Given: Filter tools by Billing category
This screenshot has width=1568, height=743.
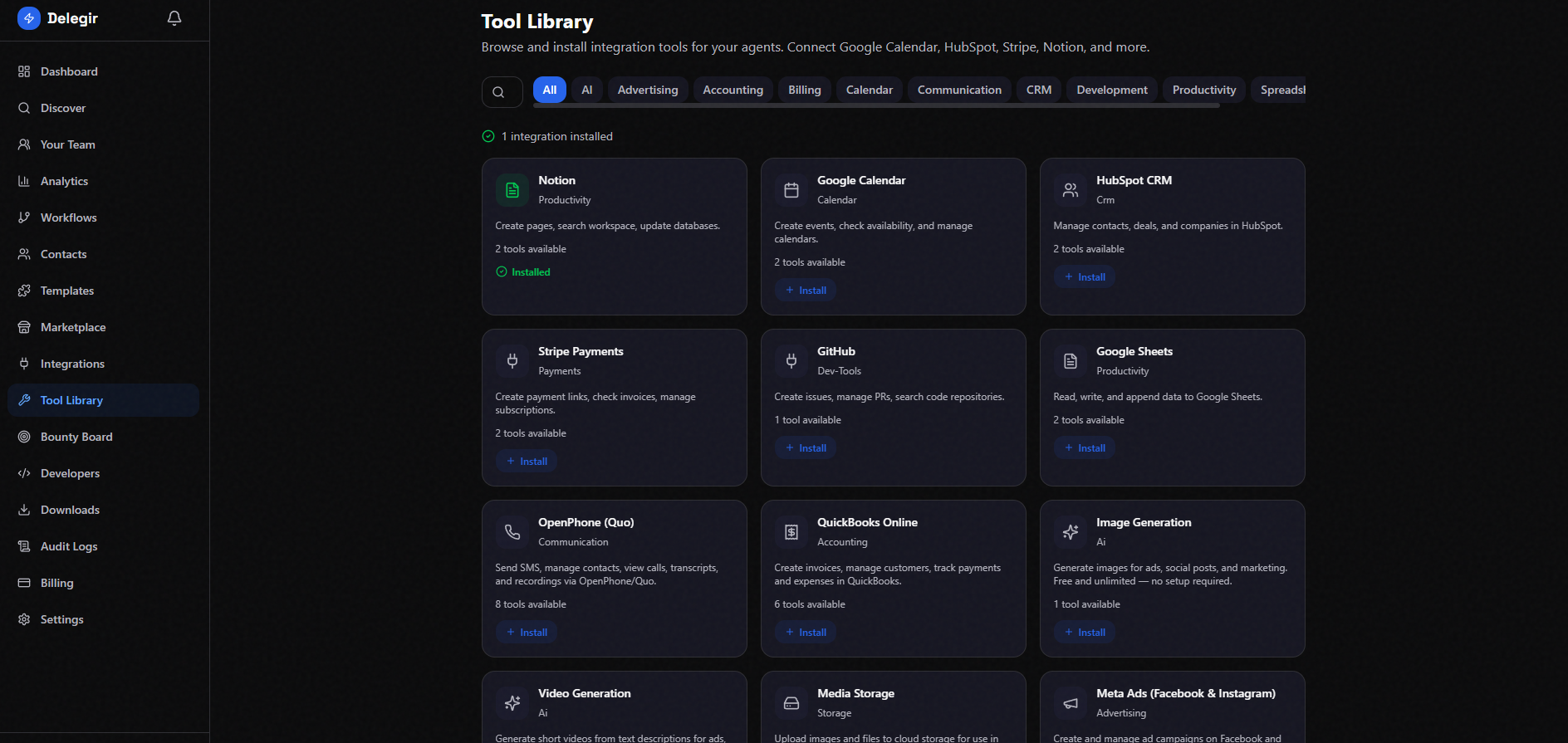Looking at the screenshot, I should 805,90.
